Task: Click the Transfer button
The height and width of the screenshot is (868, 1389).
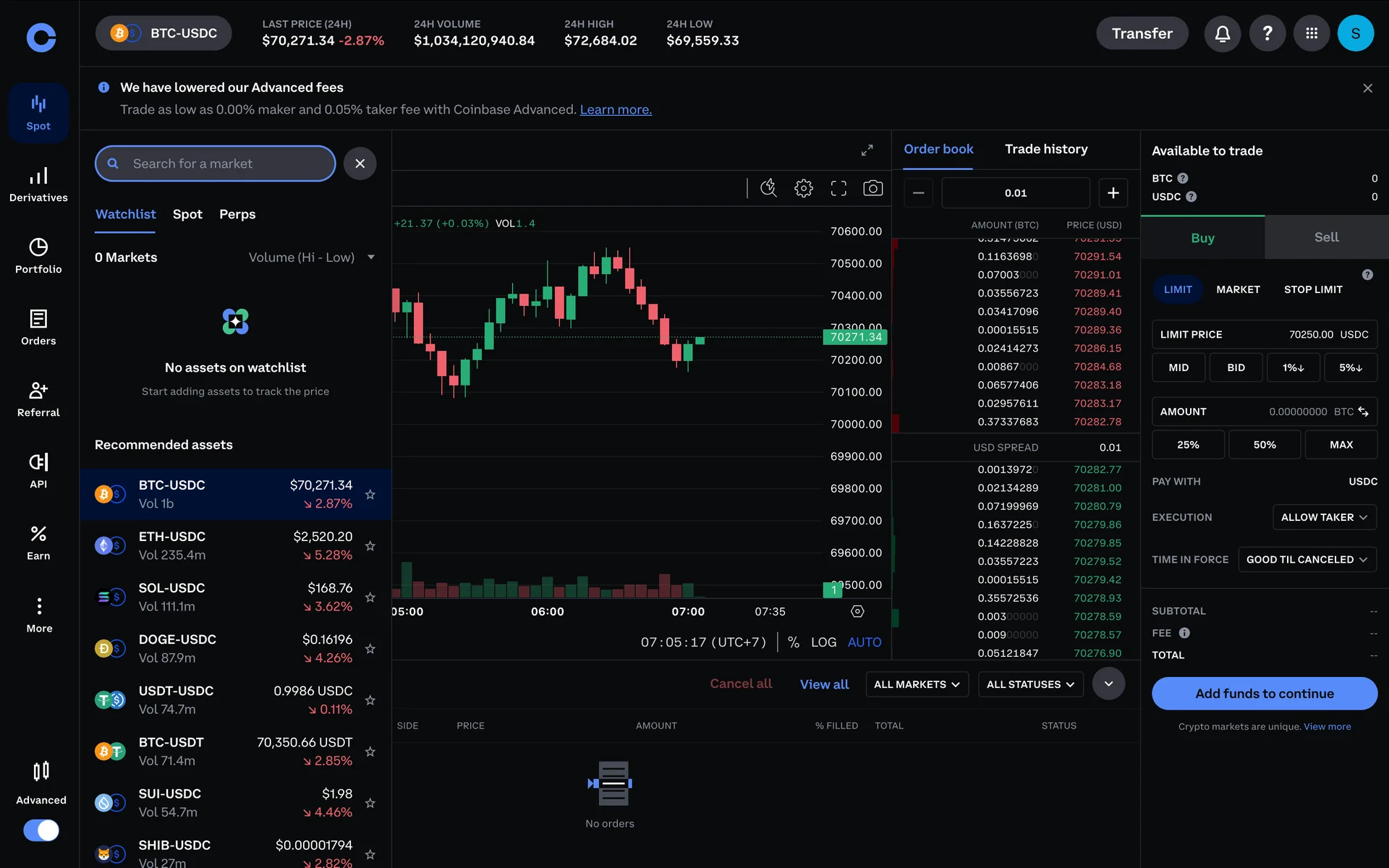Action: 1142,34
